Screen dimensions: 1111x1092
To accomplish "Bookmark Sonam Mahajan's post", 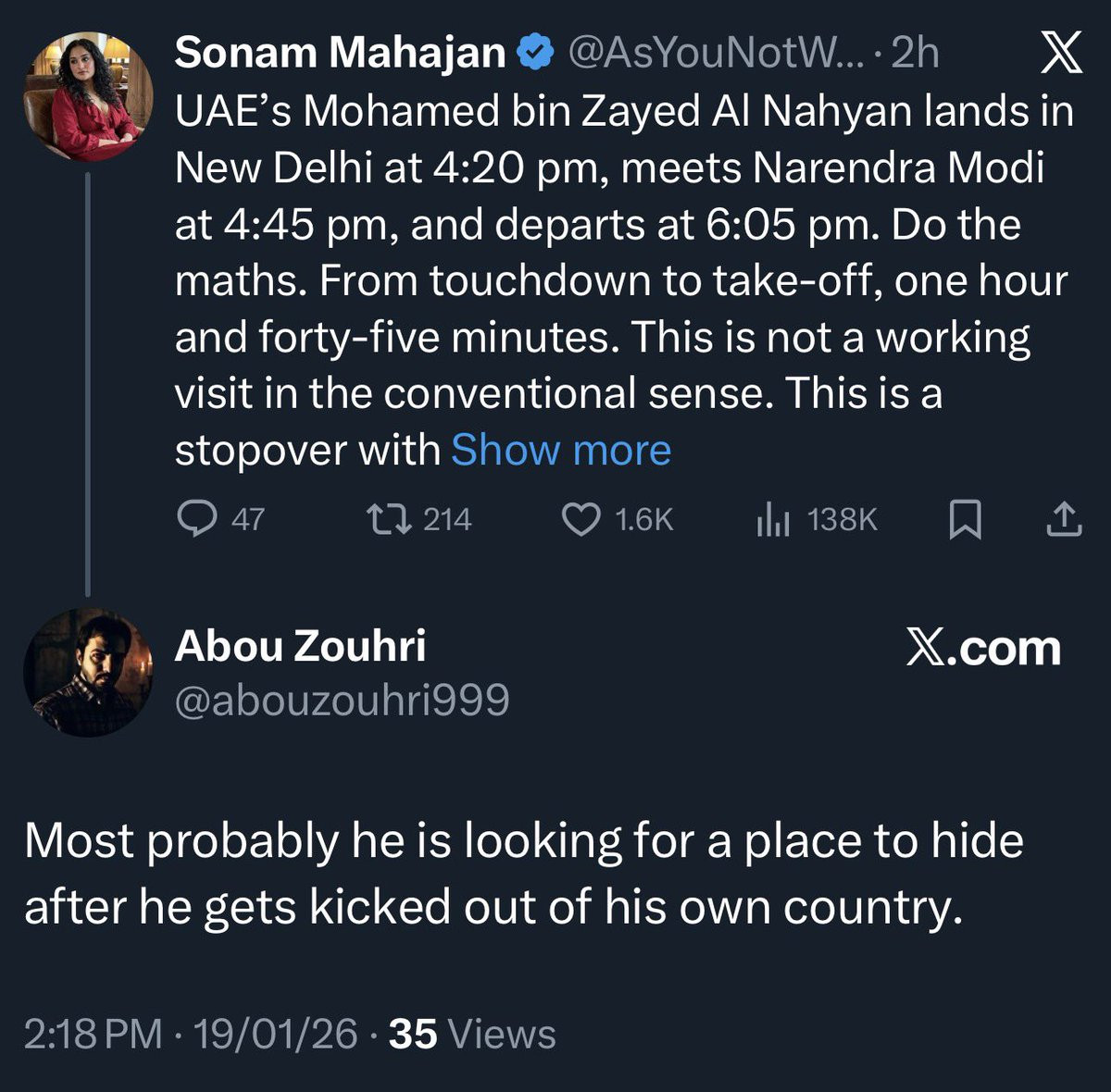I will (x=965, y=519).
